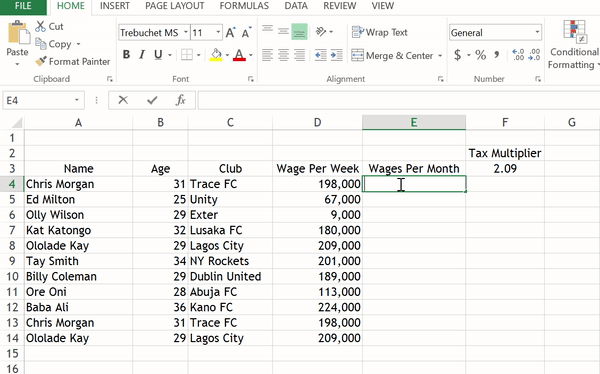This screenshot has height=374, width=600.
Task: Select column E header
Action: [x=414, y=122]
